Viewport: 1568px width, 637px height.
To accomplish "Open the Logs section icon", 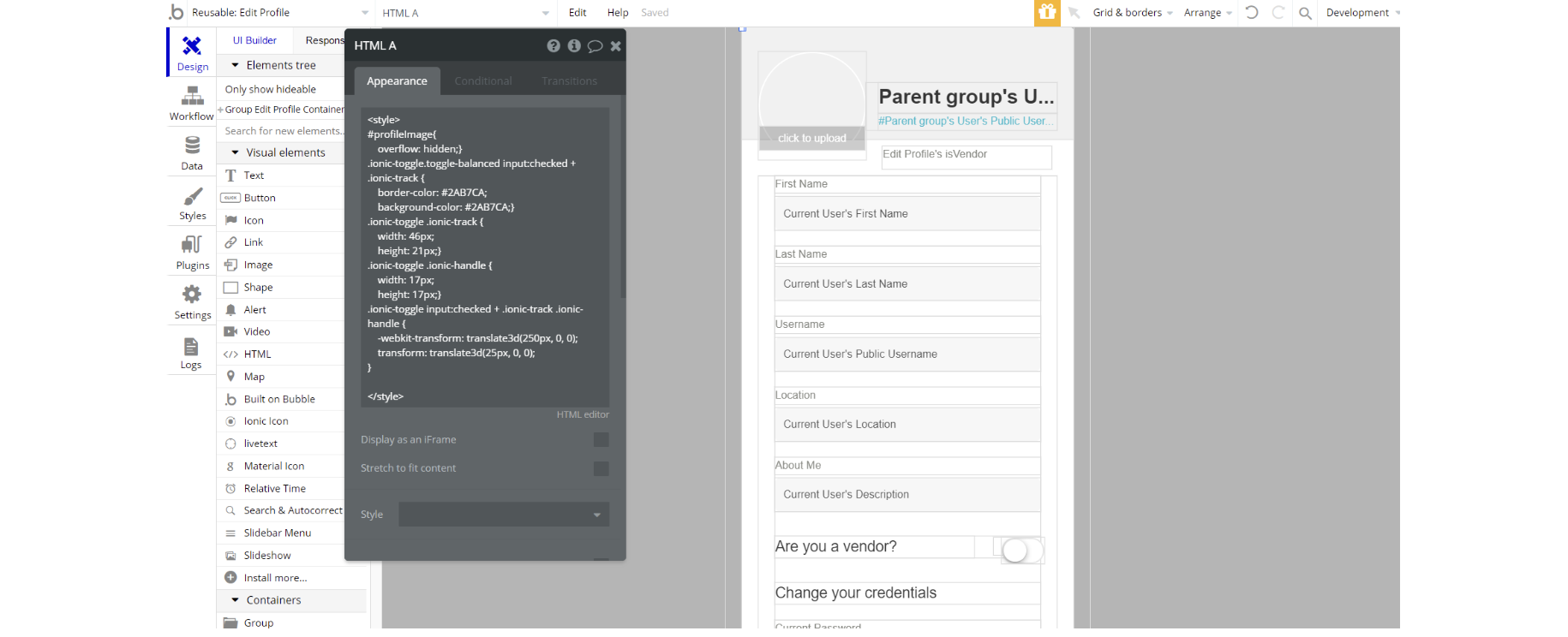I will point(191,347).
